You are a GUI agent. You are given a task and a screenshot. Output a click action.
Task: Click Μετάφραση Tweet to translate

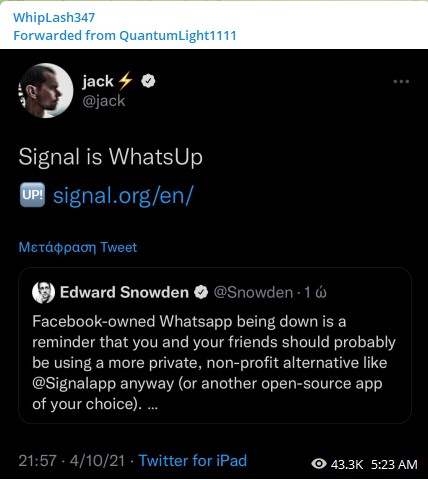[x=78, y=247]
